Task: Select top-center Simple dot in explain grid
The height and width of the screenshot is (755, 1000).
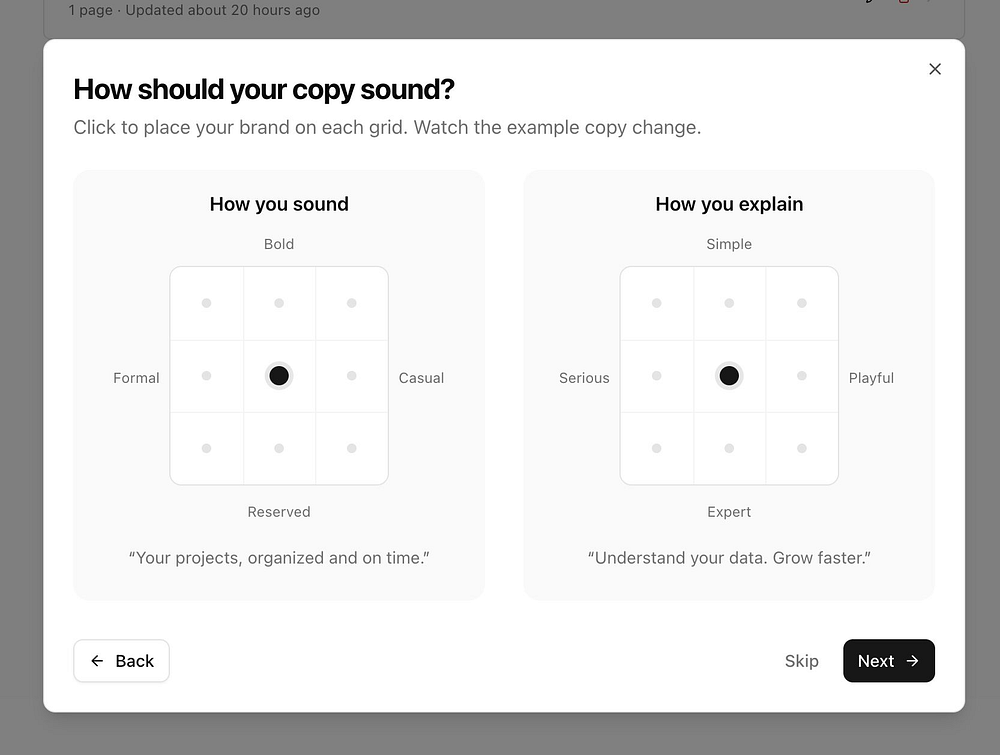Action: tap(729, 303)
